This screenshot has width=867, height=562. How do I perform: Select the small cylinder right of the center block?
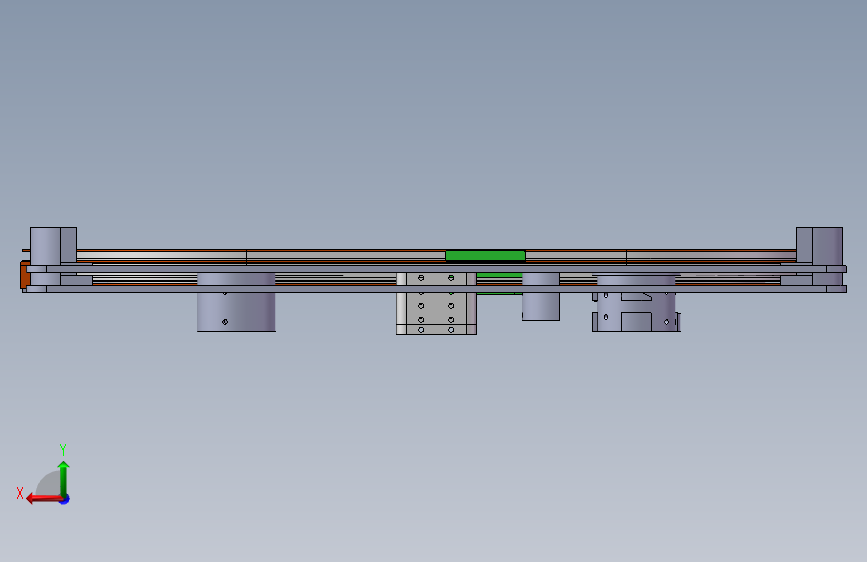click(x=541, y=296)
